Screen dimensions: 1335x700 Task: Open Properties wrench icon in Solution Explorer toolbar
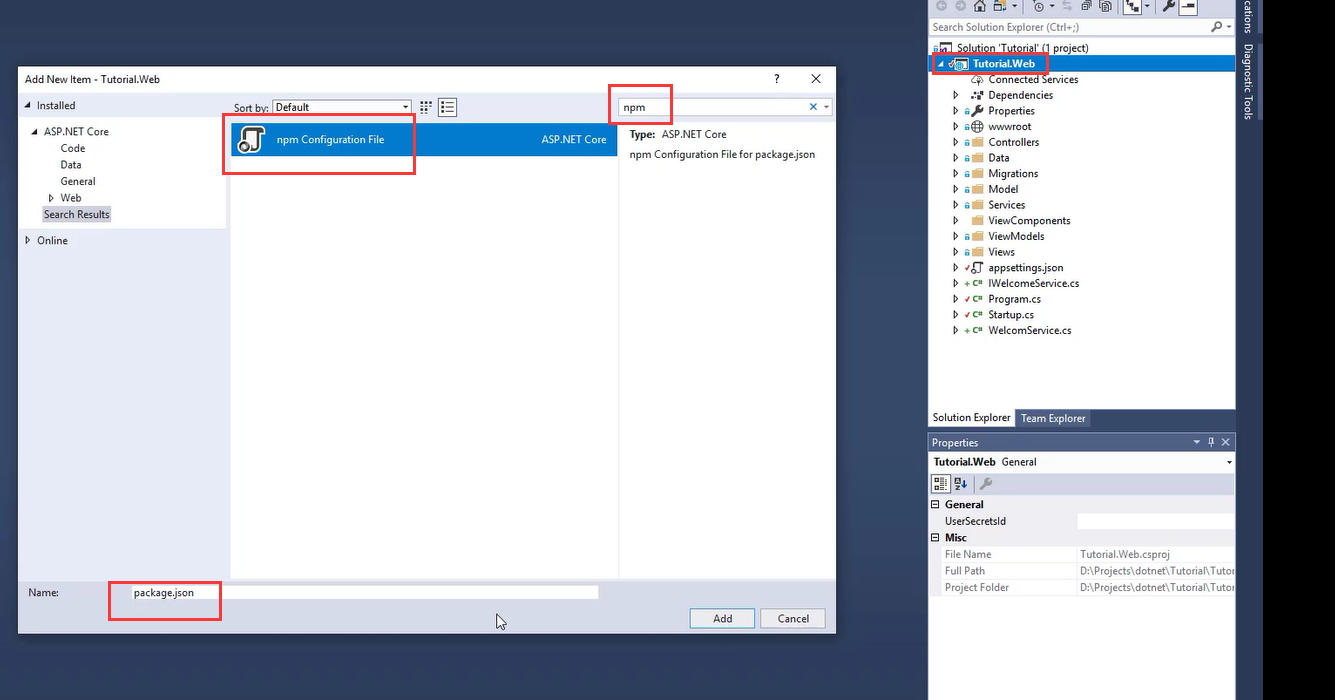coord(1168,6)
